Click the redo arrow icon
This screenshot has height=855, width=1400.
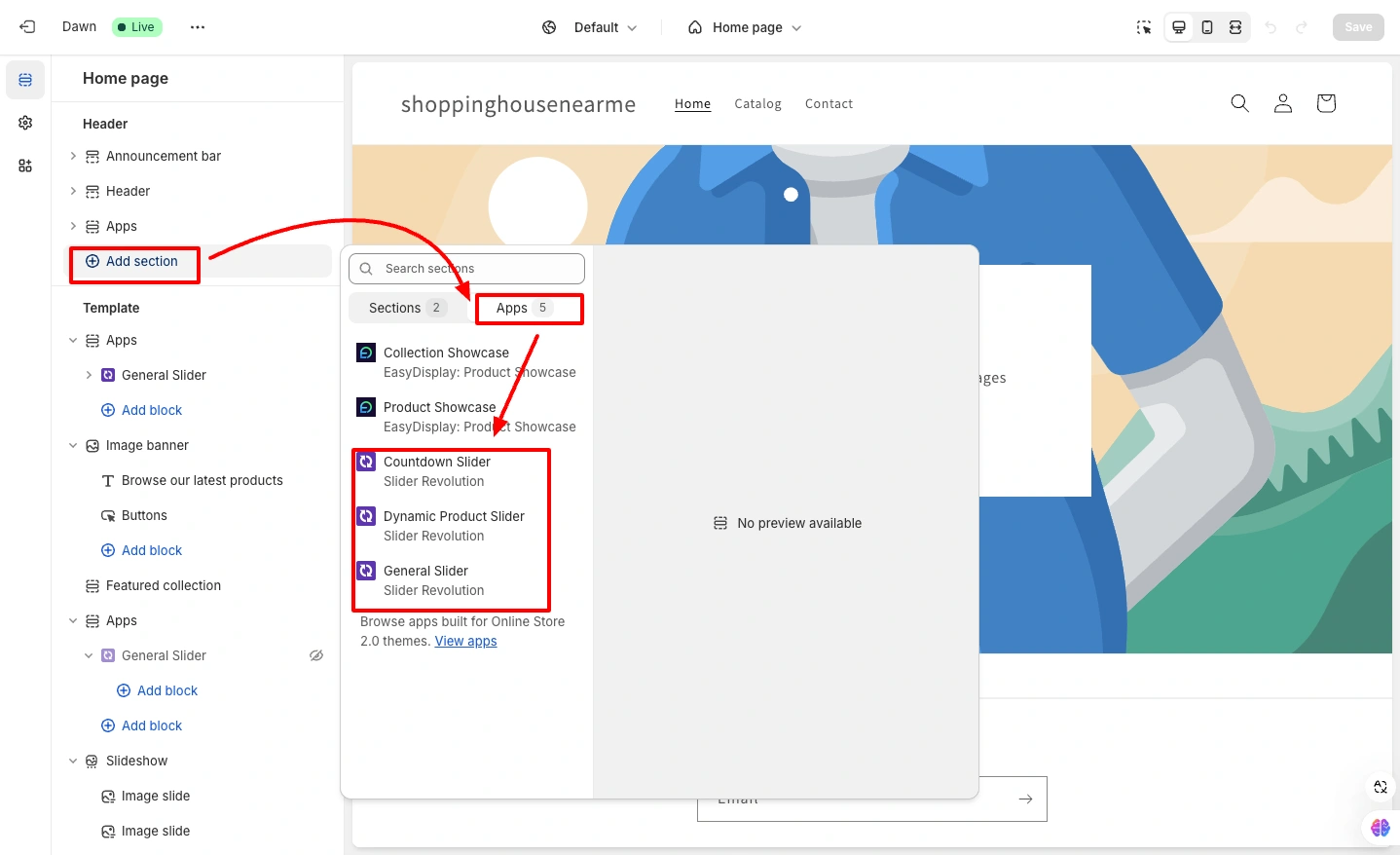coord(1302,27)
